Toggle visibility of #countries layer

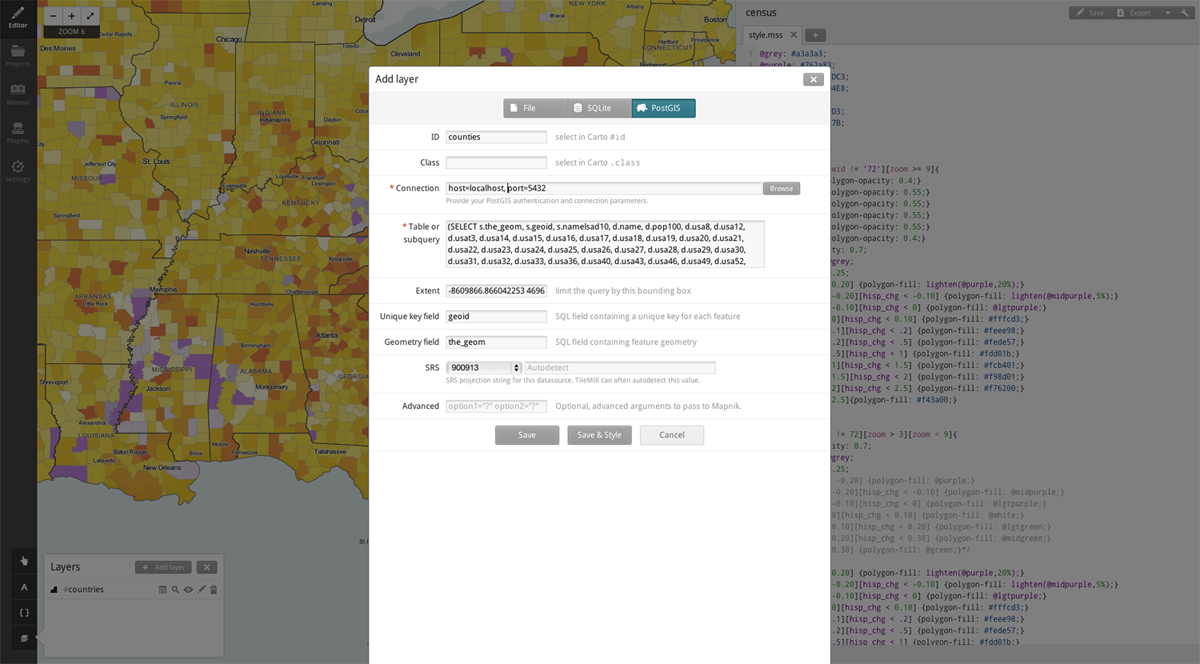pyautogui.click(x=188, y=590)
